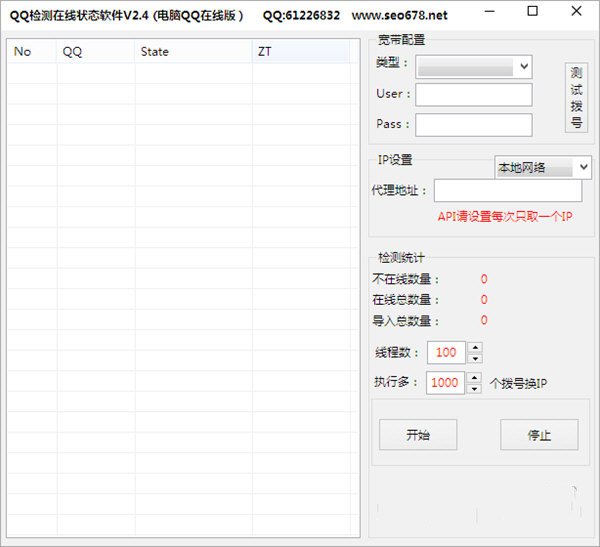Maximize the QQ detection window
This screenshot has width=600, height=547.
pos(532,12)
